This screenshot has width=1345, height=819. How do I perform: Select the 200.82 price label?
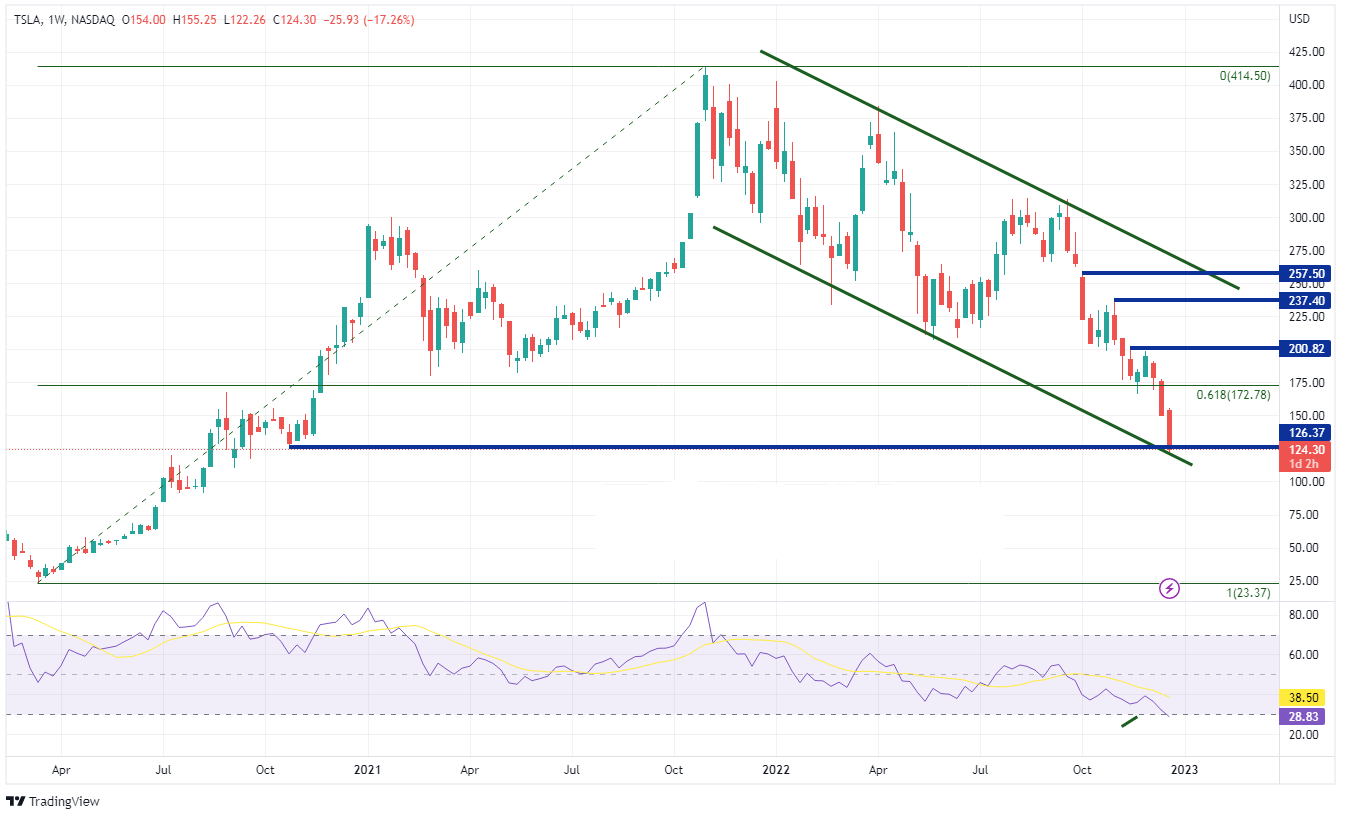(x=1307, y=348)
